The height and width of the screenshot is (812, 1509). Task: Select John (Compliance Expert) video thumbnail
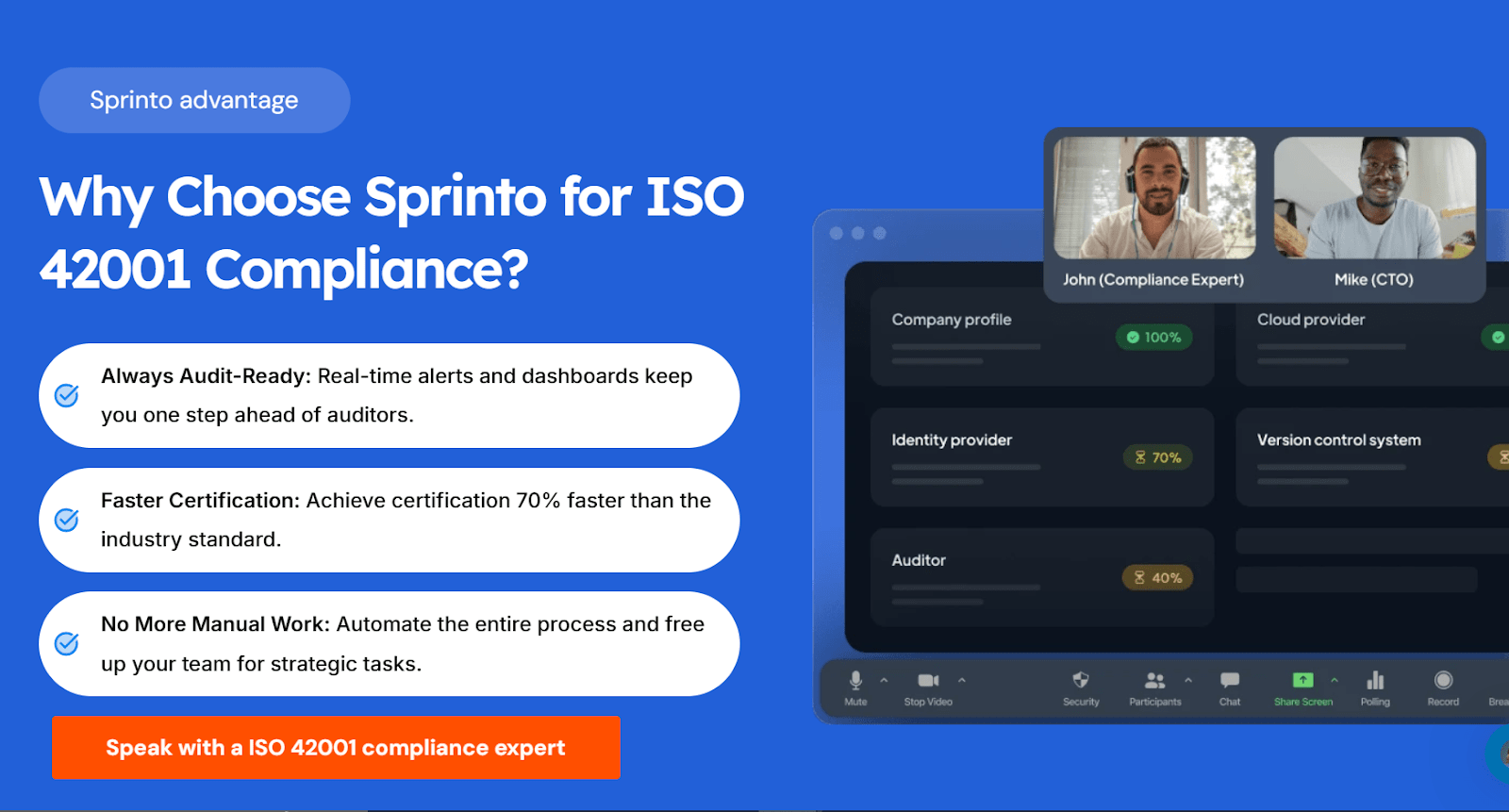1154,198
